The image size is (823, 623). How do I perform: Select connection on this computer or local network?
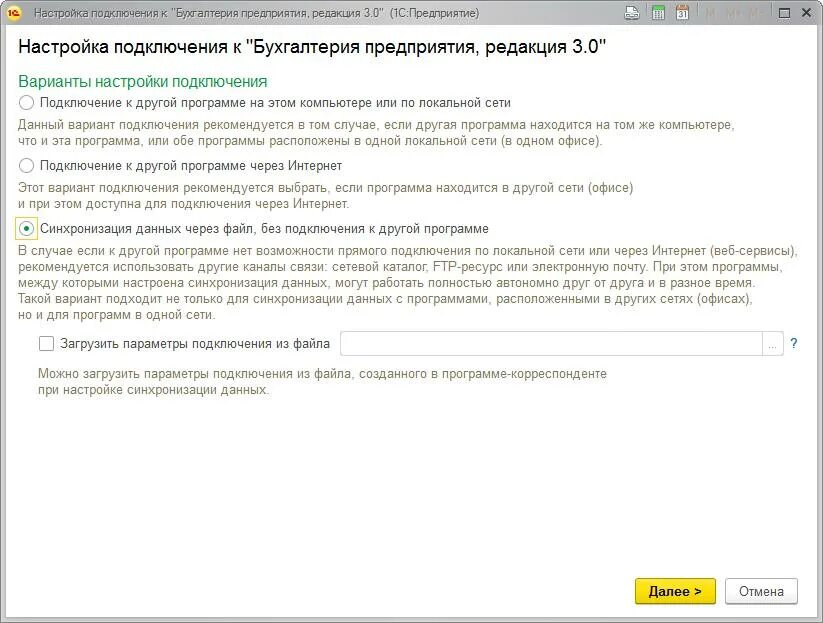[x=26, y=102]
